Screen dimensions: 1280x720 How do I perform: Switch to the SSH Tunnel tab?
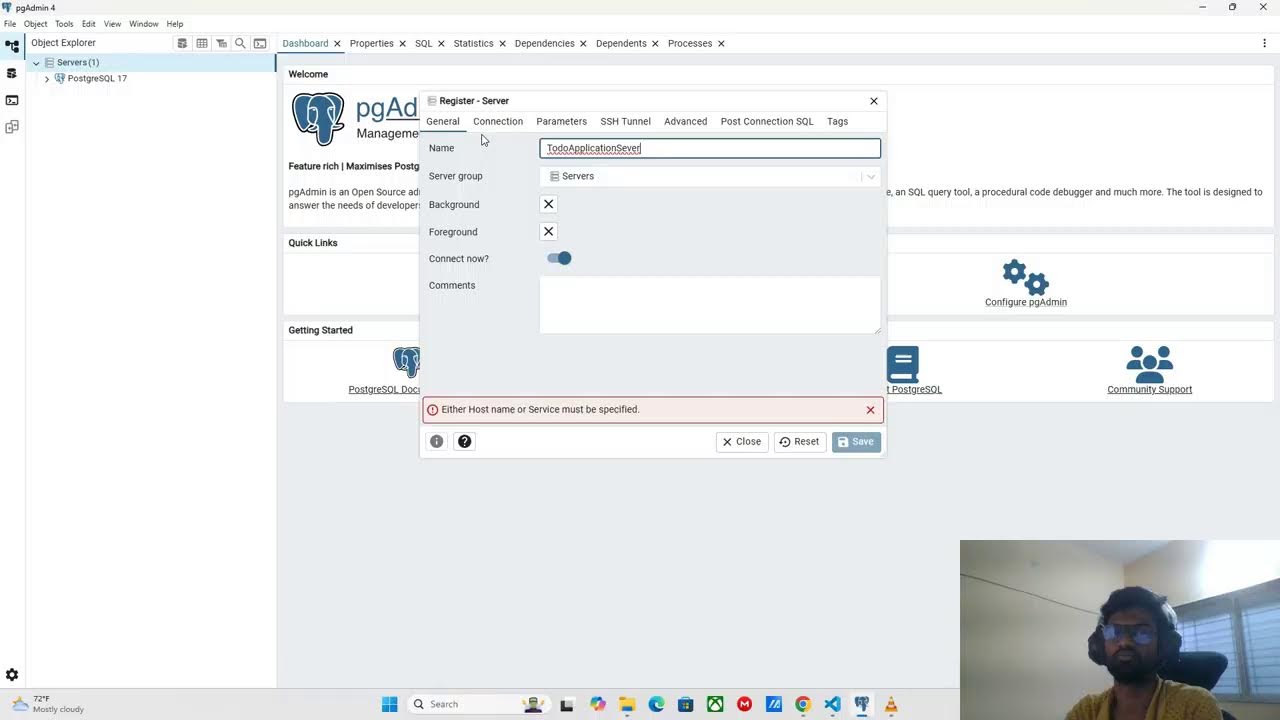coord(625,121)
